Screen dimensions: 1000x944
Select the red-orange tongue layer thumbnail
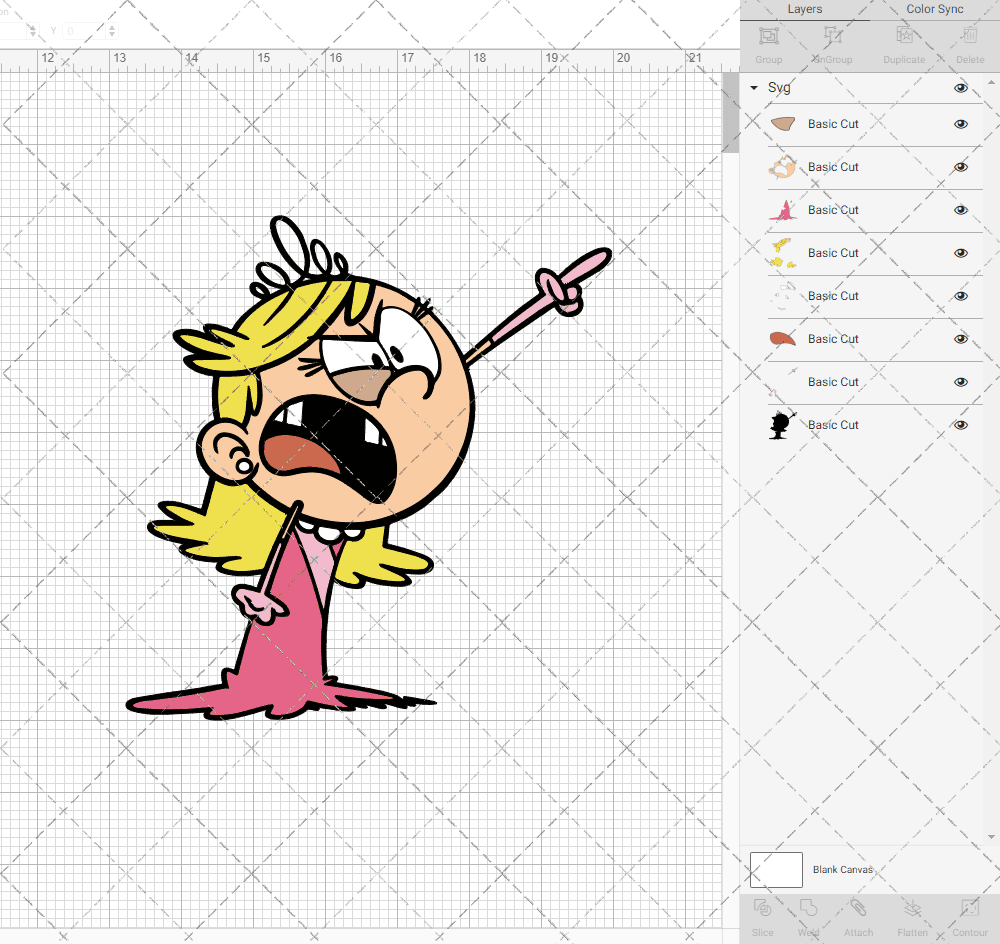click(x=783, y=338)
